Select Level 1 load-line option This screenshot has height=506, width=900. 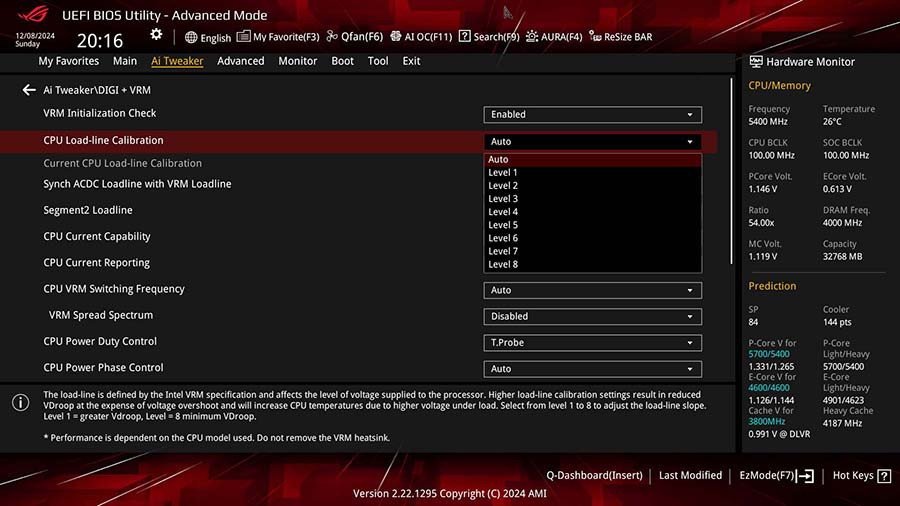coord(592,173)
